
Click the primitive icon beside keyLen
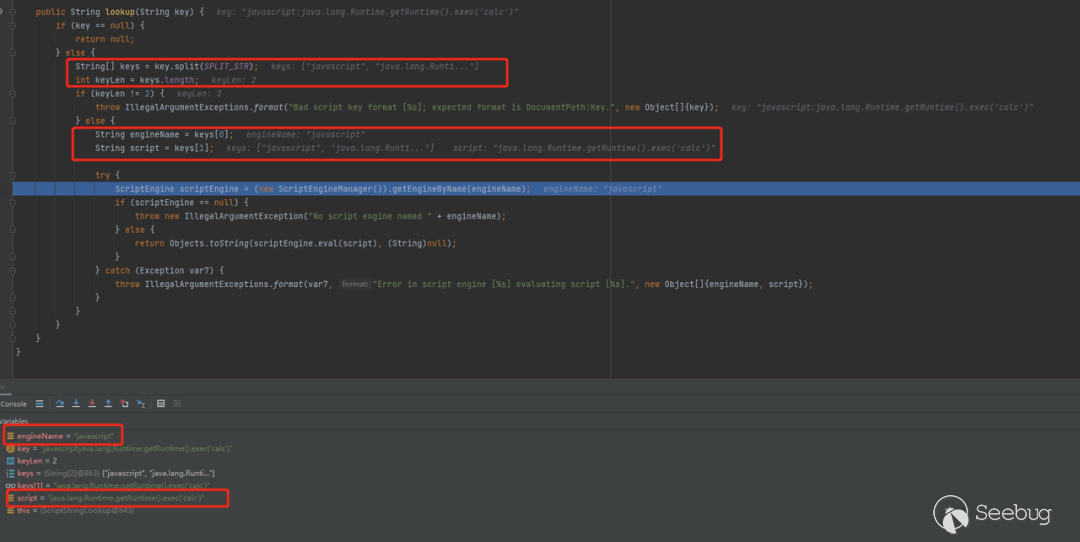coord(10,461)
